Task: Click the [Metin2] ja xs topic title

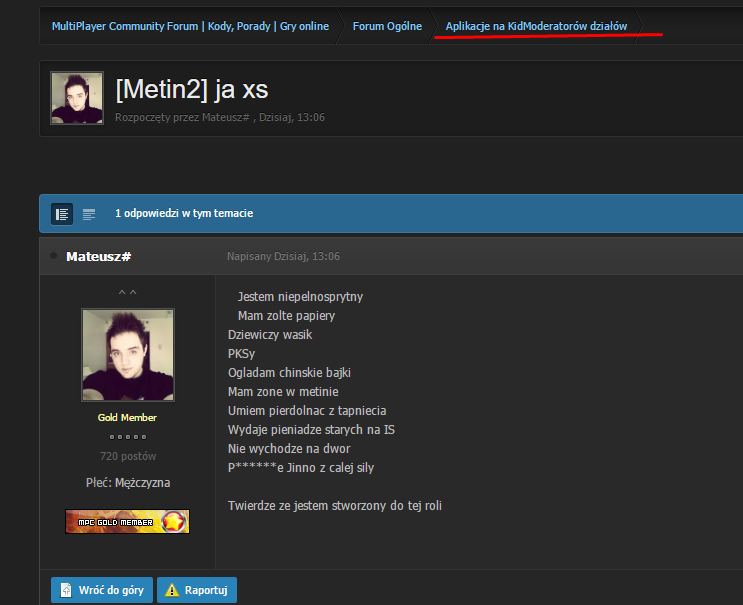Action: (x=192, y=89)
